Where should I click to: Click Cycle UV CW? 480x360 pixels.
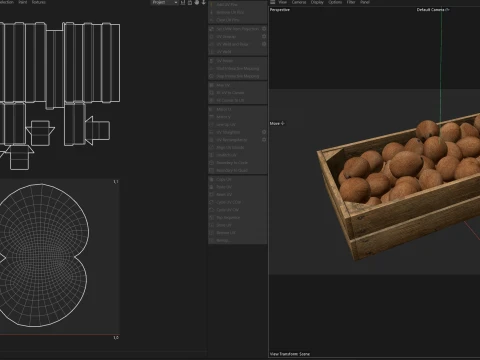(237, 210)
